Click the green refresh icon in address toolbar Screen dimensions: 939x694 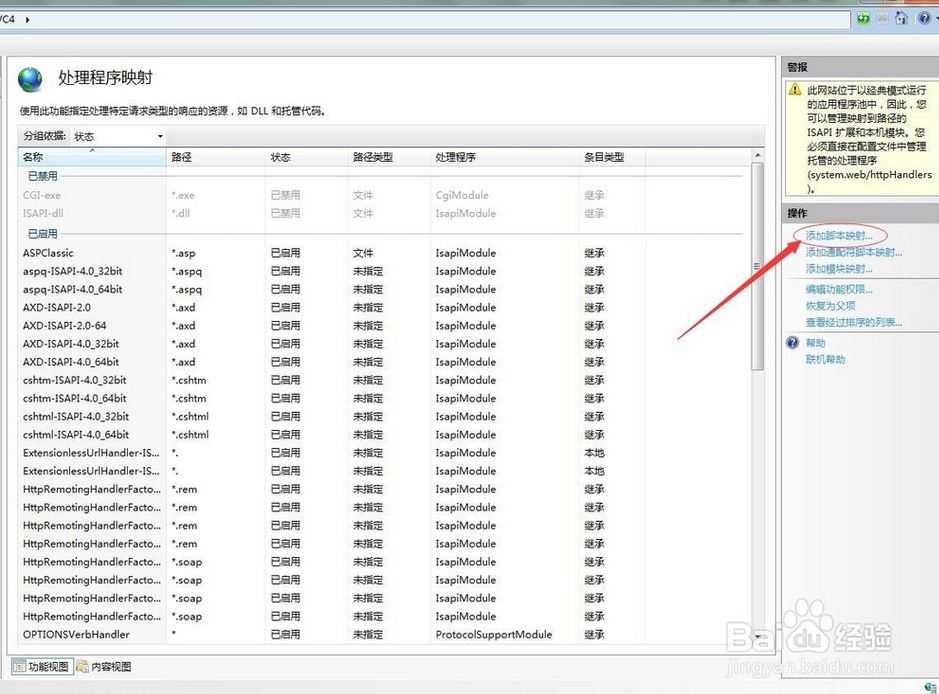coord(863,19)
